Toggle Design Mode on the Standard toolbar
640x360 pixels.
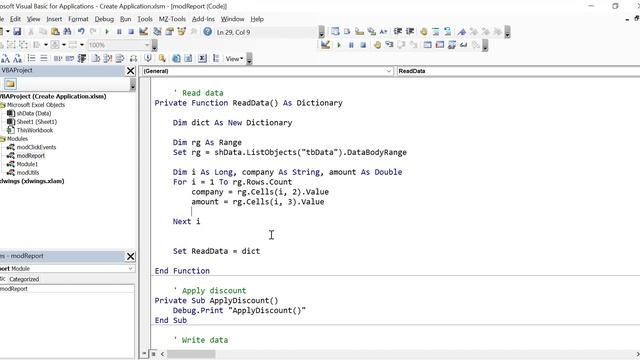[x=143, y=32]
